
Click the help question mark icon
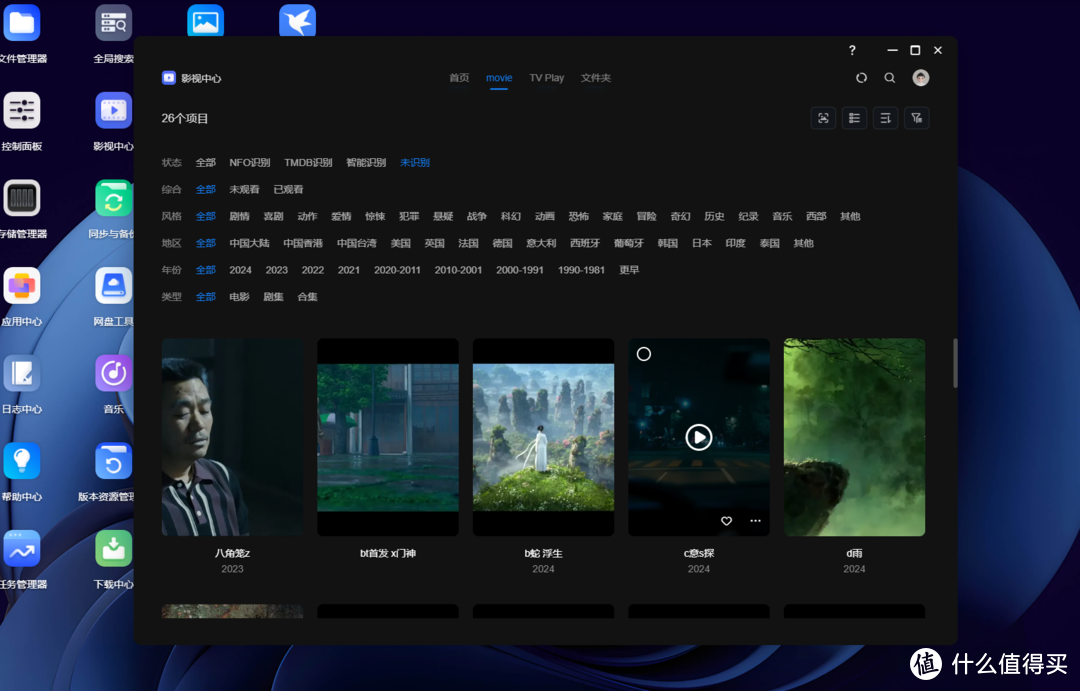852,50
